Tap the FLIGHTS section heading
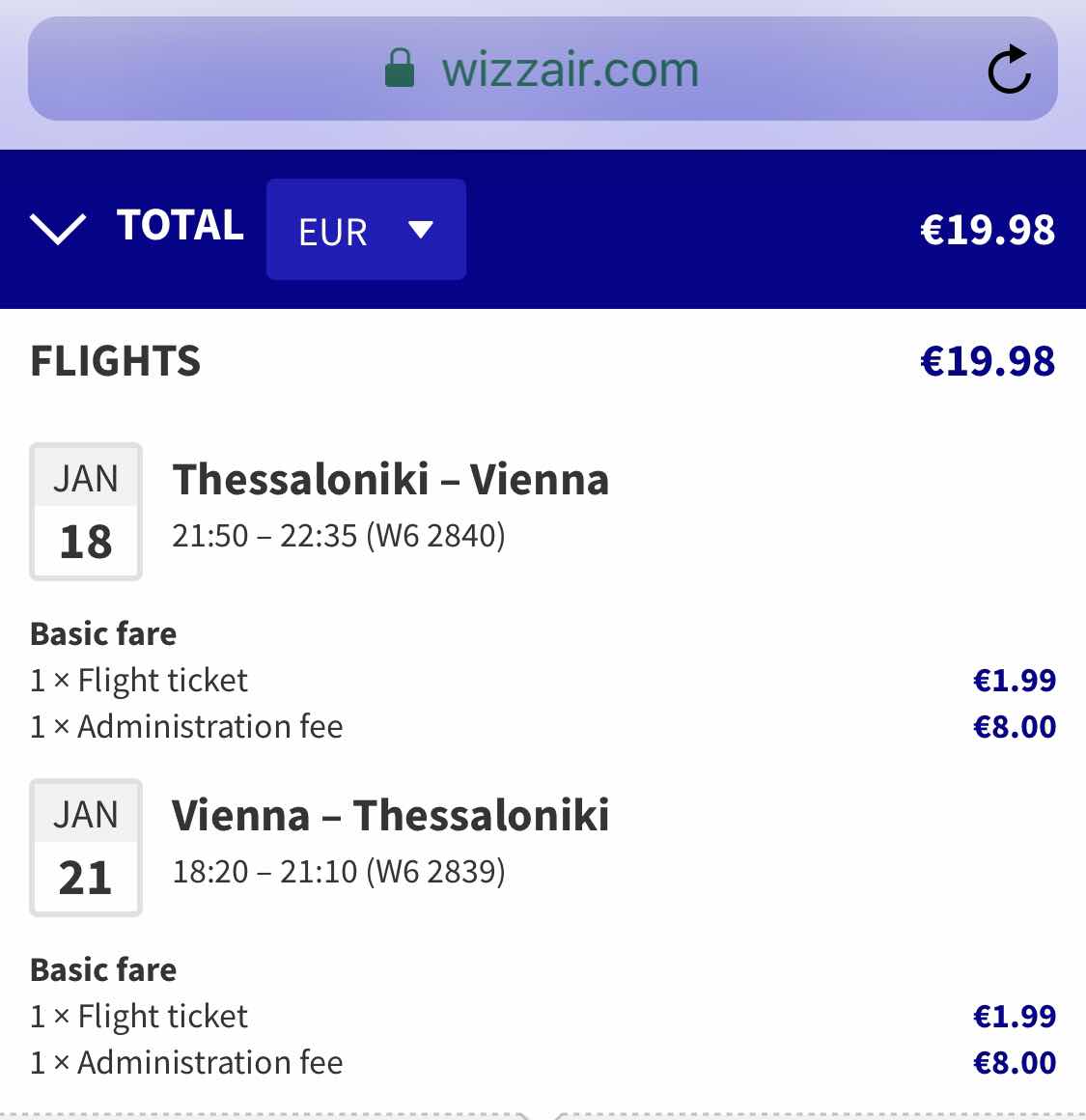The width and height of the screenshot is (1086, 1120). pos(116,360)
